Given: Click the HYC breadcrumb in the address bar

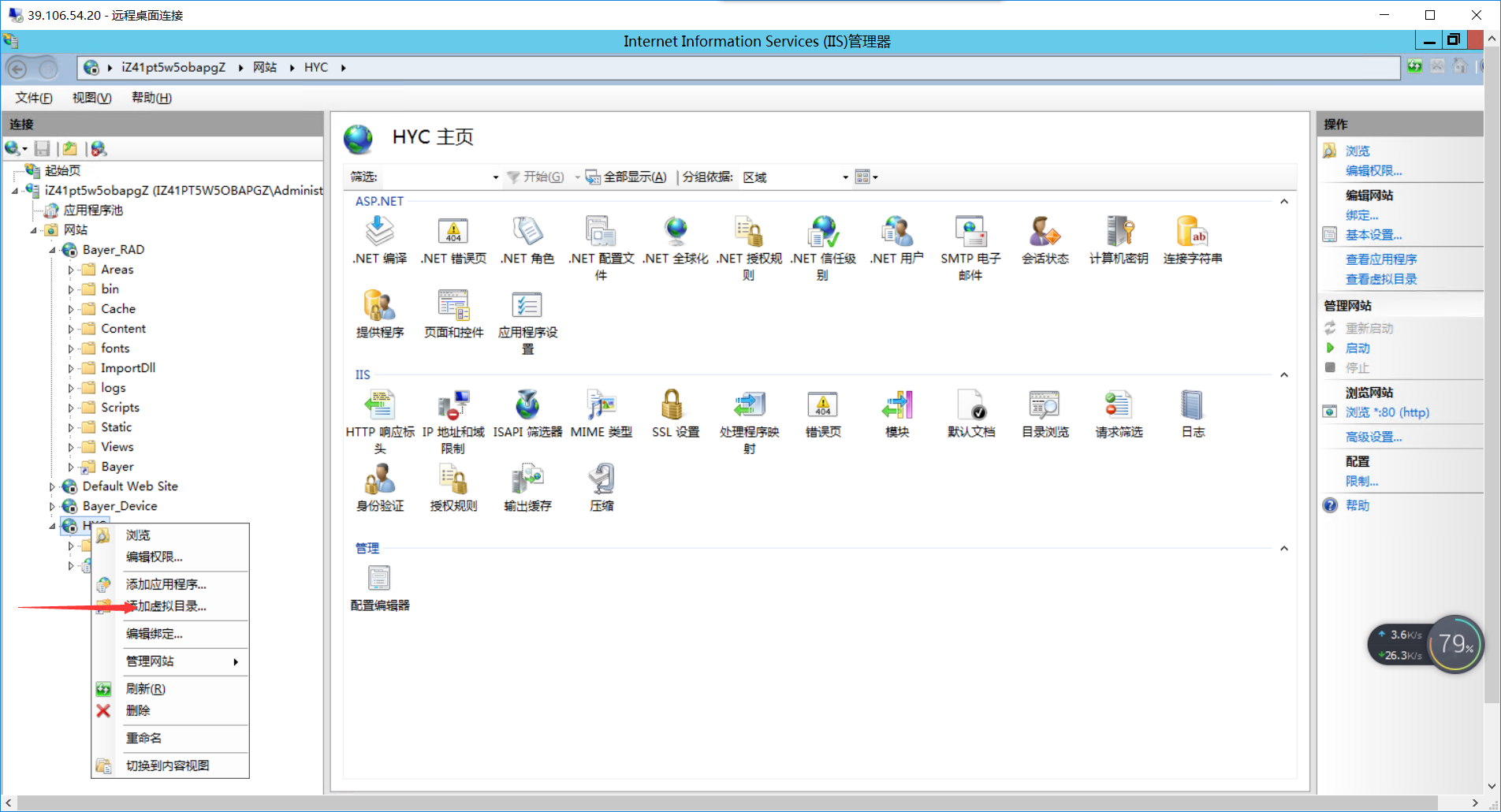Looking at the screenshot, I should [x=316, y=67].
